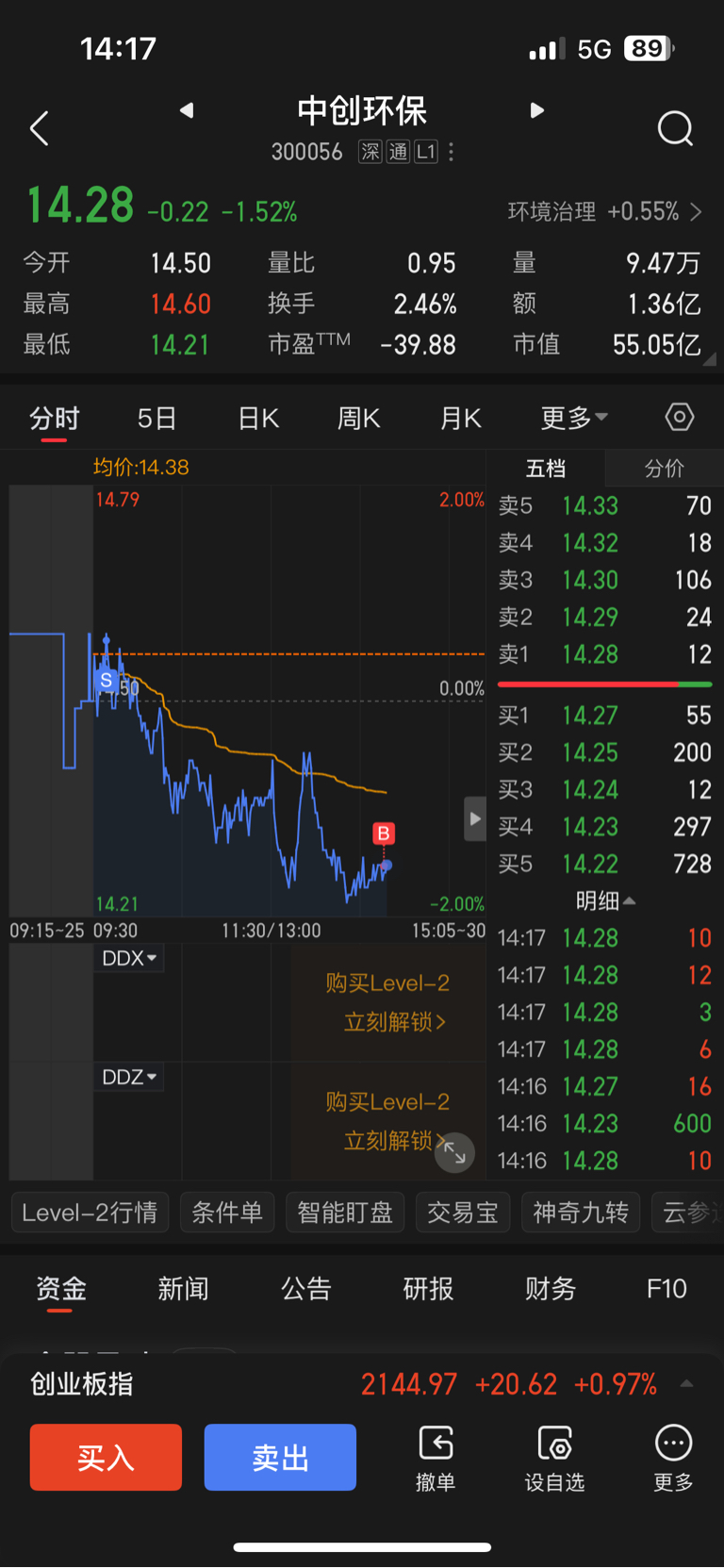Select 卖5 ask price 14.33 row

604,506
